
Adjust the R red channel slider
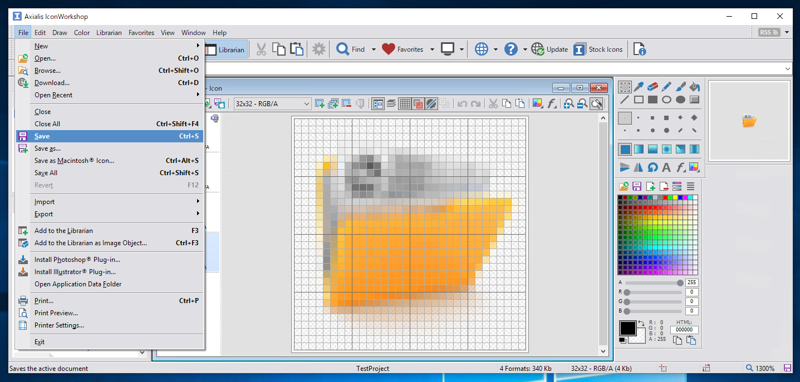(653, 292)
